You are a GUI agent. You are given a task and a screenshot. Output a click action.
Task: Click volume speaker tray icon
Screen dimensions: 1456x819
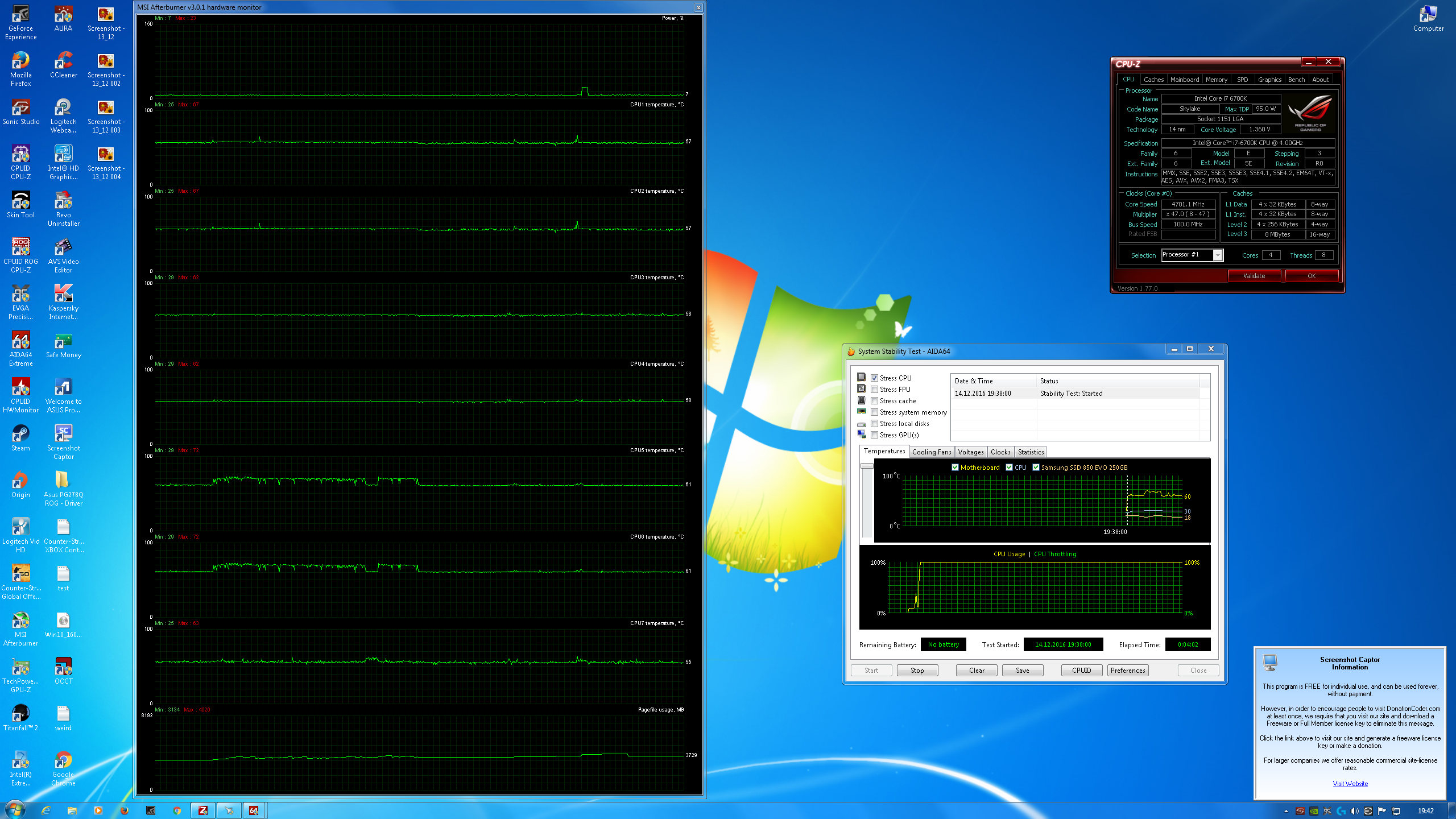point(1355,811)
